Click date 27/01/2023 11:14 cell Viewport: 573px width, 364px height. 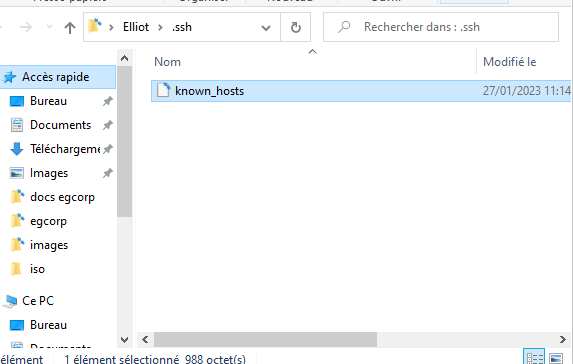click(x=526, y=91)
